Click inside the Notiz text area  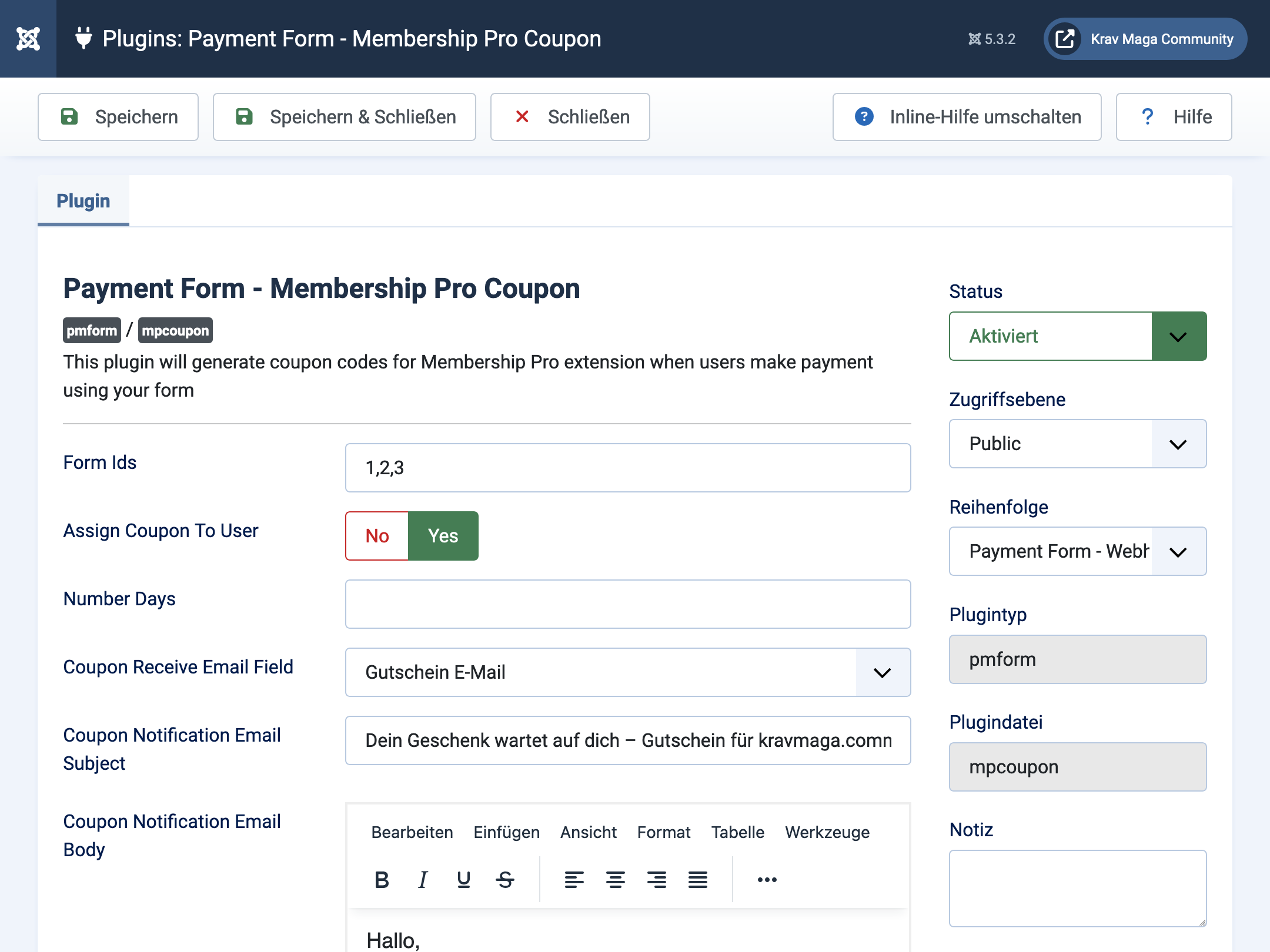(1078, 889)
